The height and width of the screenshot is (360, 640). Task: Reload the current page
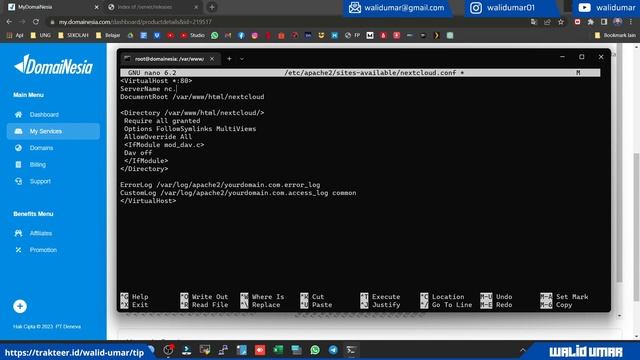(x=36, y=22)
